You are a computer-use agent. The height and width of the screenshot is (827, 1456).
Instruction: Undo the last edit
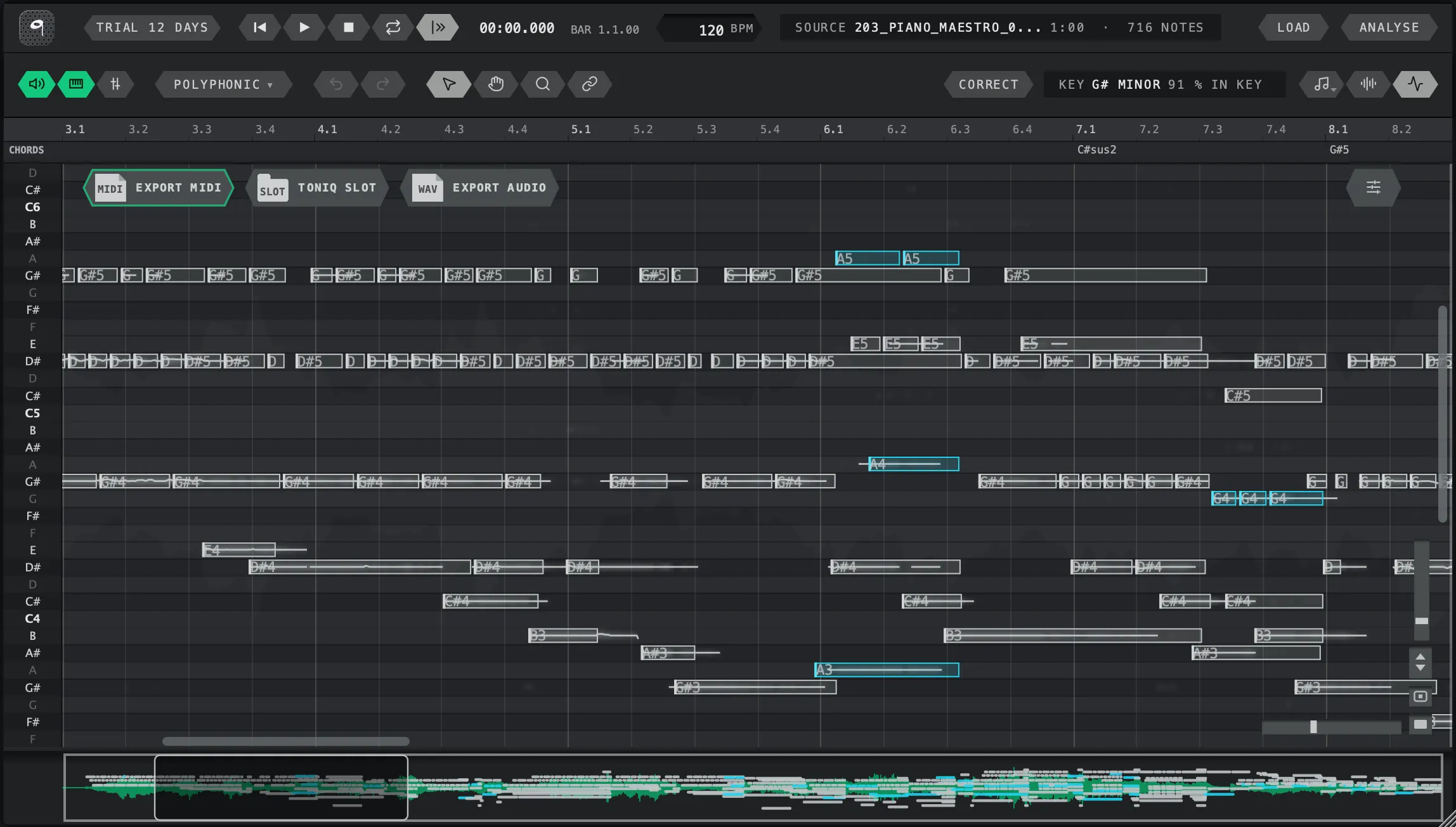336,84
